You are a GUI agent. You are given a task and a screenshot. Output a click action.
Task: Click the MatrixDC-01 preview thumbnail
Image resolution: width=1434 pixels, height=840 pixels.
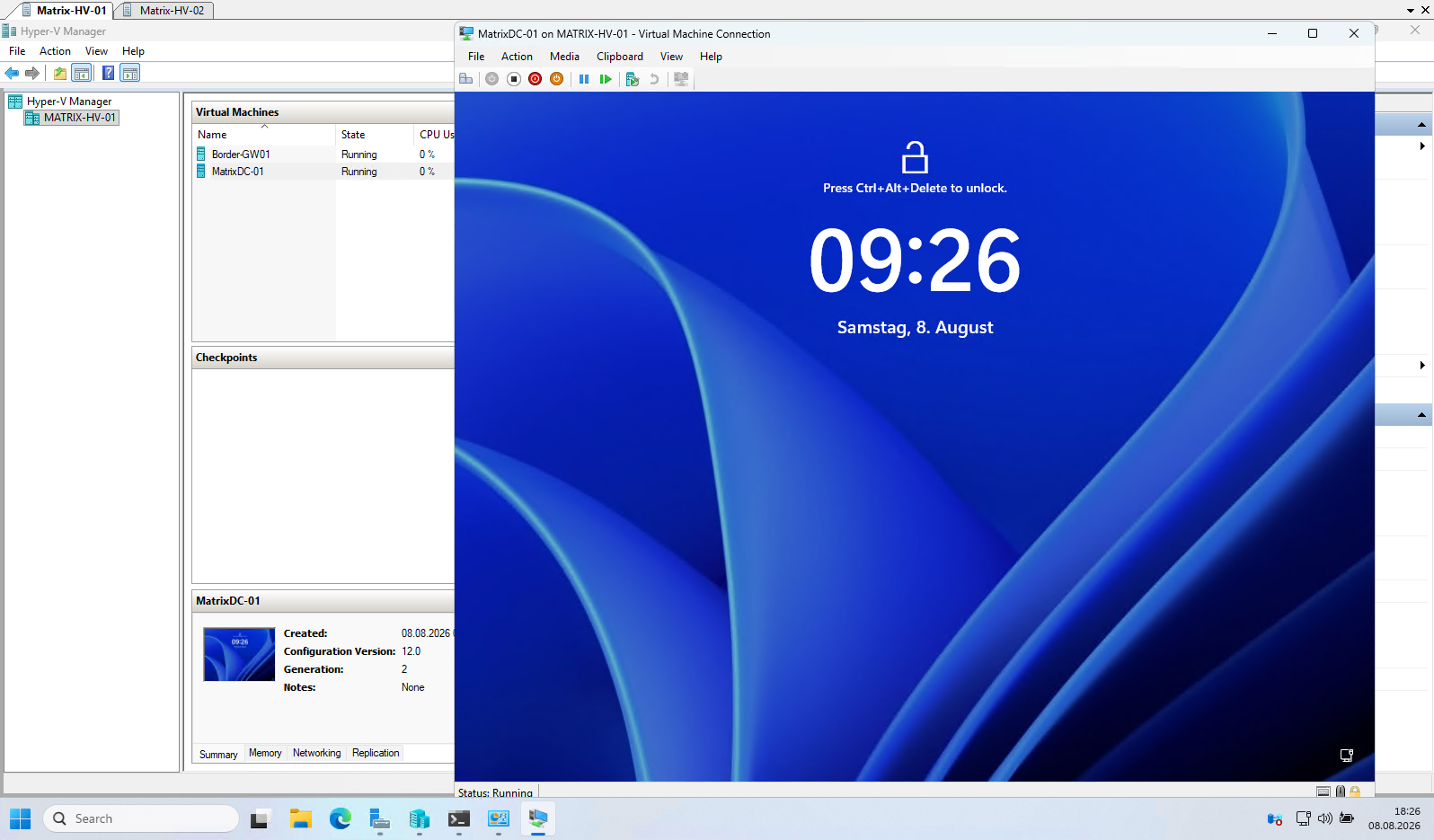[x=239, y=654]
